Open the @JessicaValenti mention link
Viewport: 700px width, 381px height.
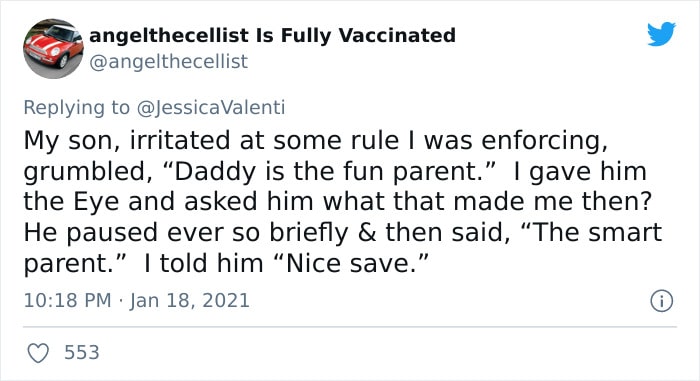tap(211, 108)
